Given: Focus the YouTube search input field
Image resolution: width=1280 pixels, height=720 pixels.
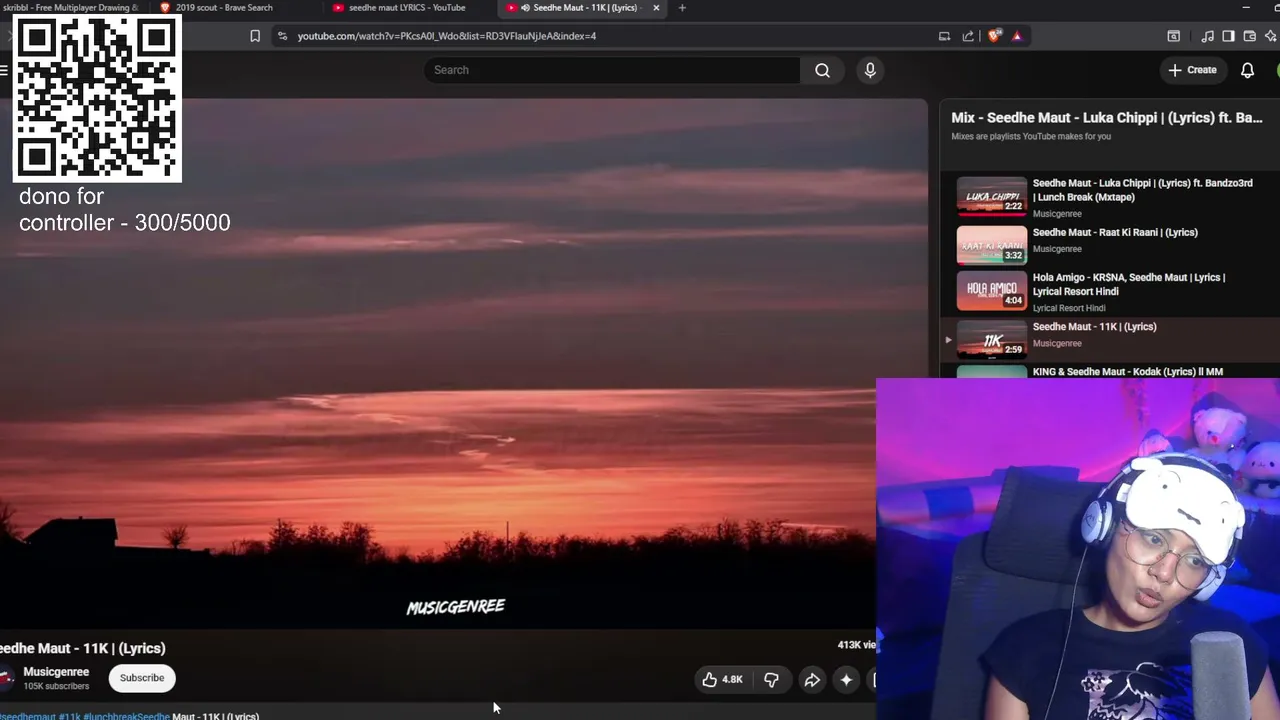Looking at the screenshot, I should (612, 70).
